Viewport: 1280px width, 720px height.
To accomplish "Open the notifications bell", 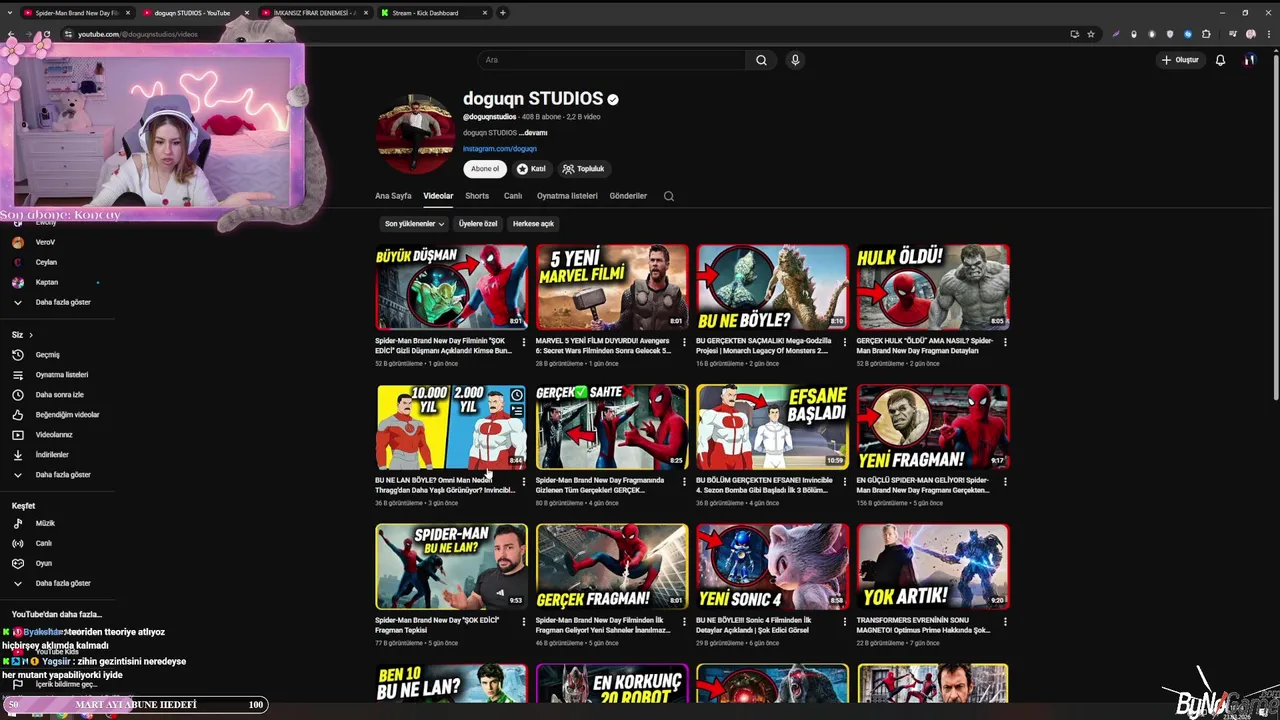I will coord(1220,60).
